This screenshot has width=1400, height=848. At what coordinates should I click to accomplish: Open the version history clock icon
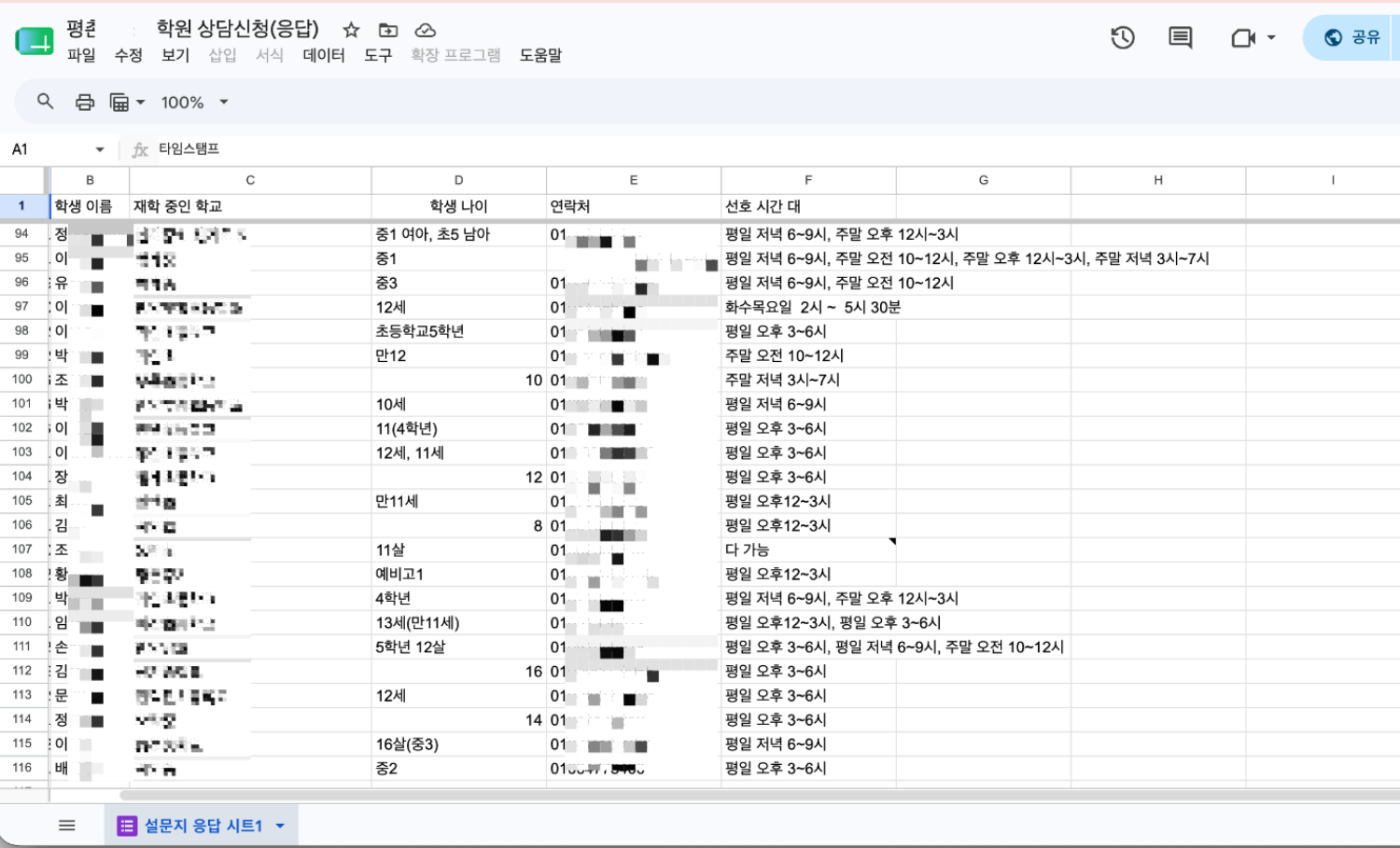coord(1123,37)
